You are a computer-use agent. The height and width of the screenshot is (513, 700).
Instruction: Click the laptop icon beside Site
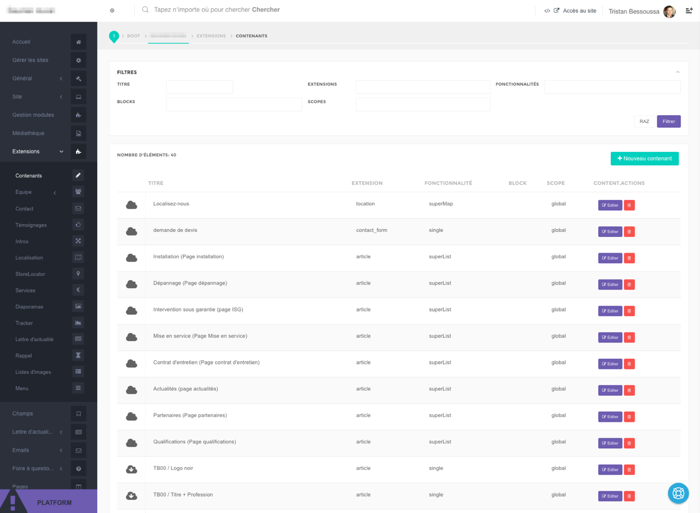[x=78, y=97]
